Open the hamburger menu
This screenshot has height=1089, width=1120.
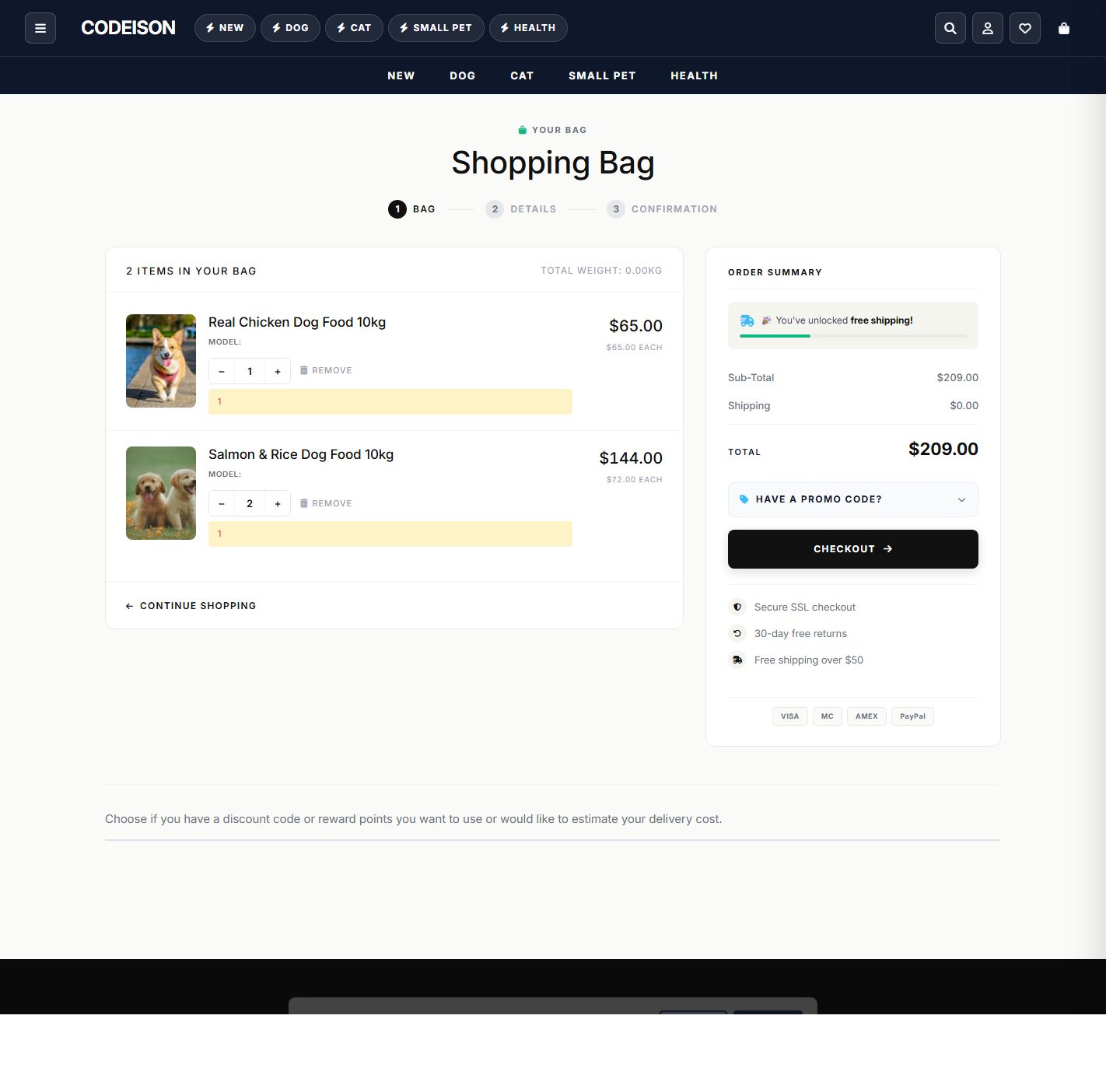40,28
